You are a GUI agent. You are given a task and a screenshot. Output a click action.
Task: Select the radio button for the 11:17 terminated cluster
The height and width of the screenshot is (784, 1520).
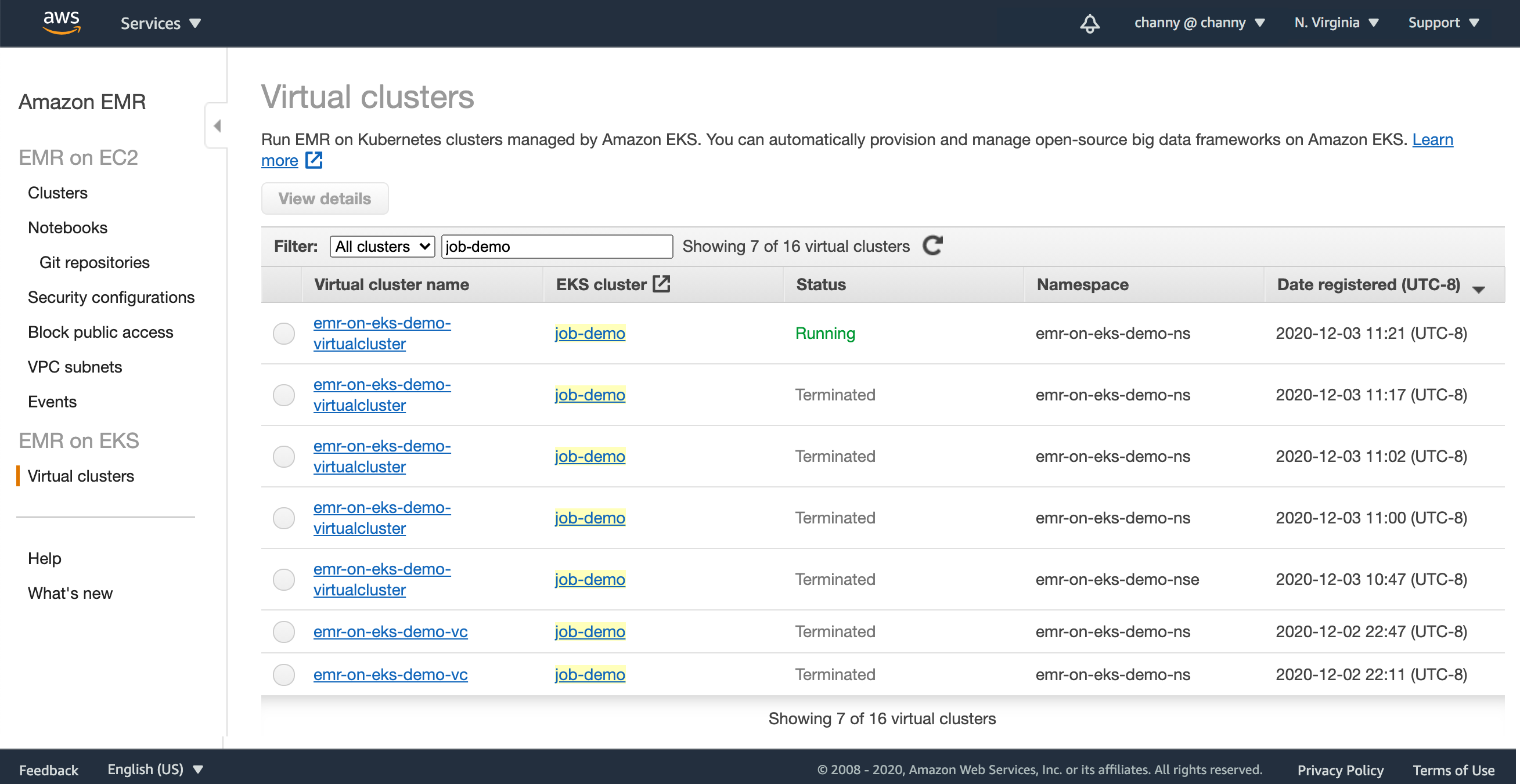pyautogui.click(x=284, y=395)
